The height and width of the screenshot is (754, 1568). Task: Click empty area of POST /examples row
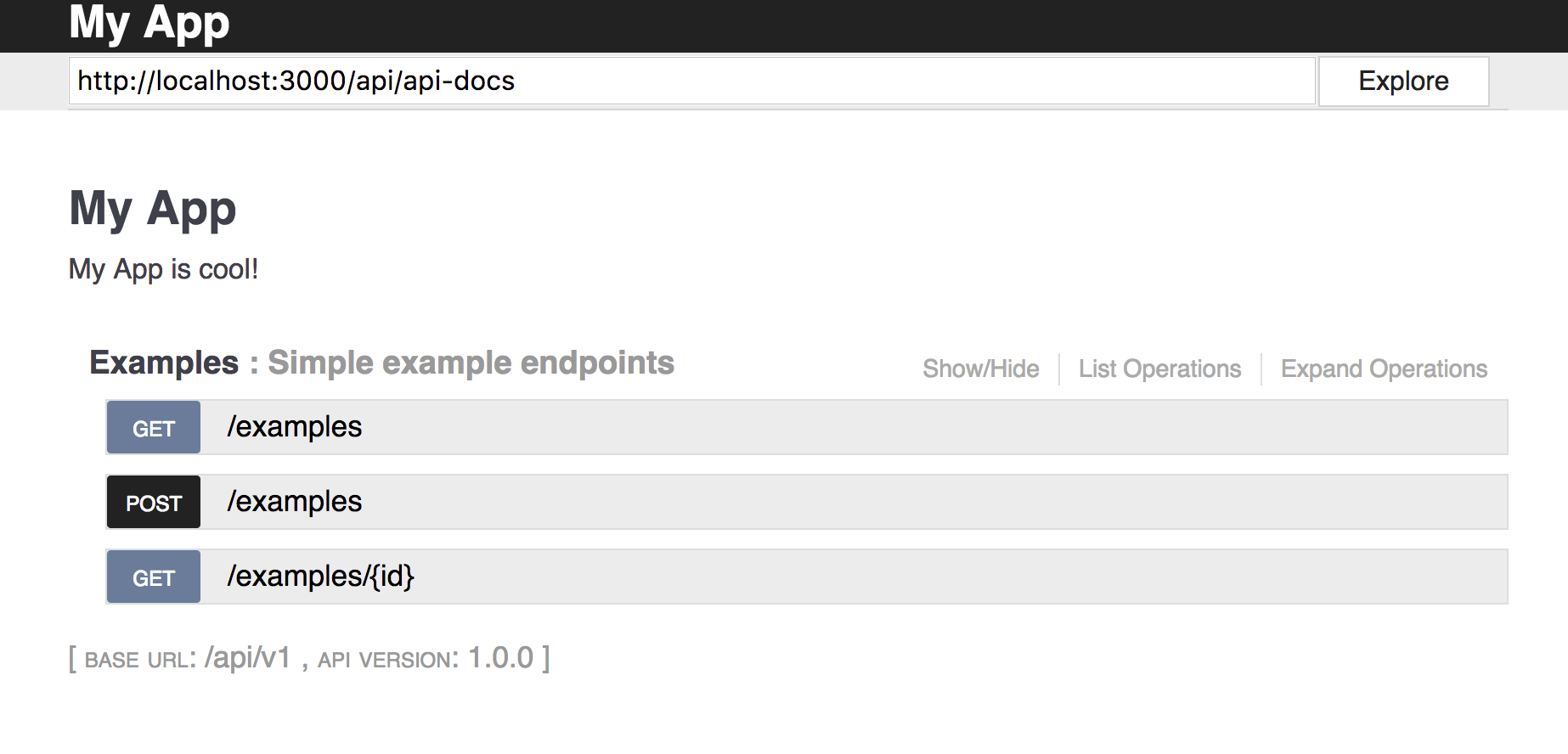click(934, 502)
